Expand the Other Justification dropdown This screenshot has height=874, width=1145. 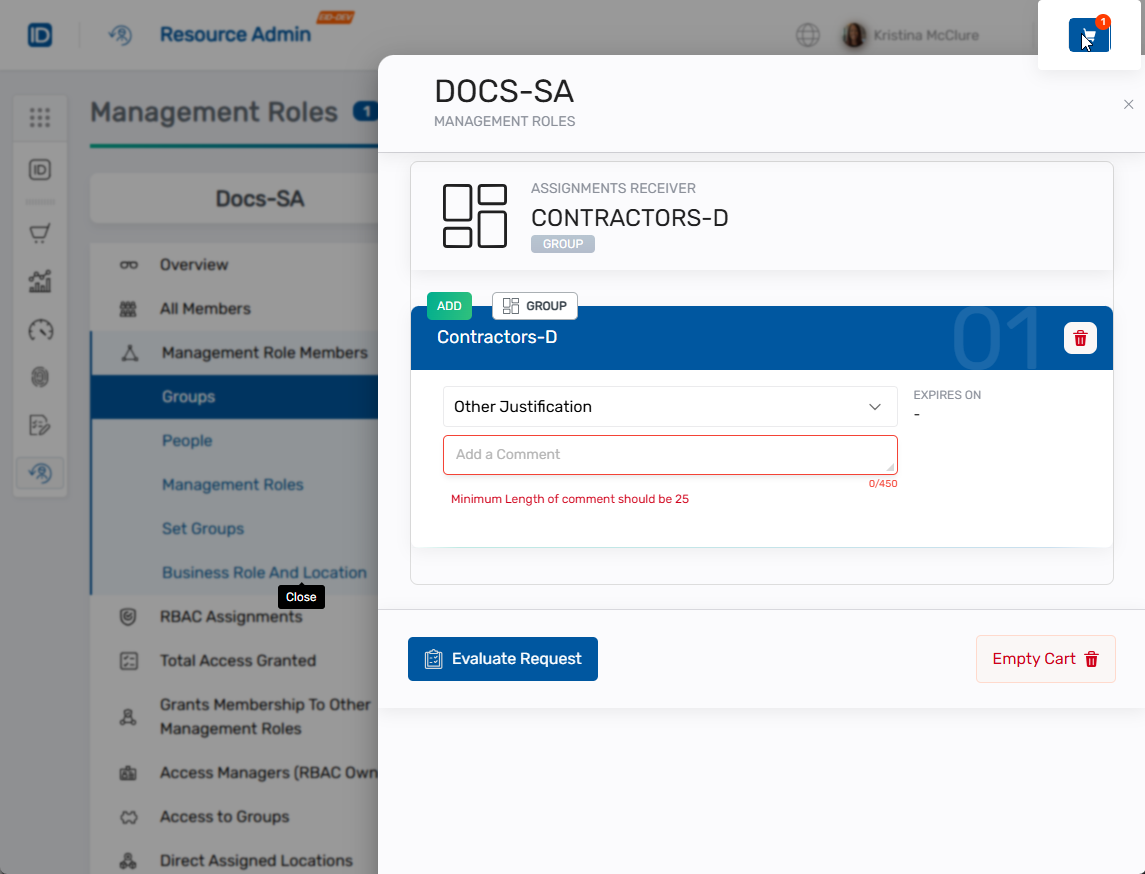pos(669,407)
